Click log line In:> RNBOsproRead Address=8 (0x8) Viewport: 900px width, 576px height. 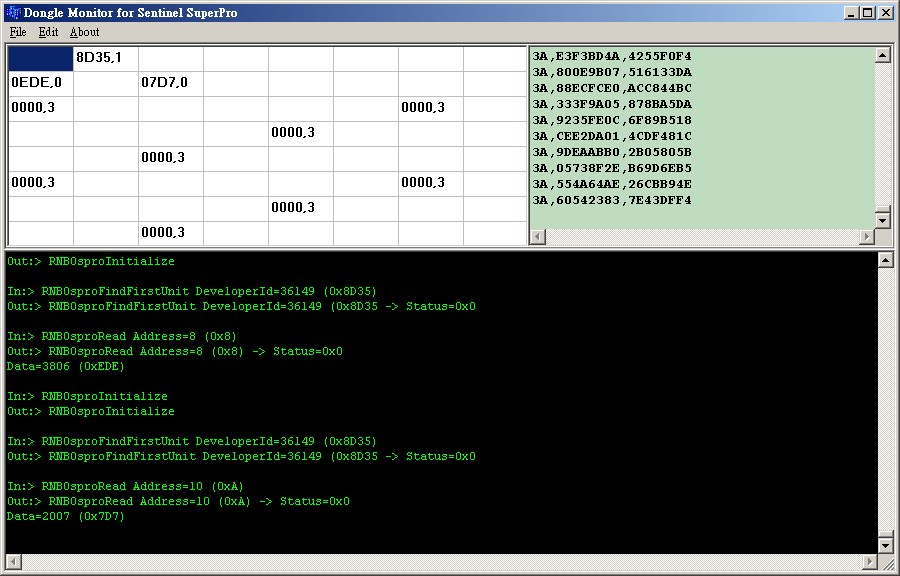122,336
